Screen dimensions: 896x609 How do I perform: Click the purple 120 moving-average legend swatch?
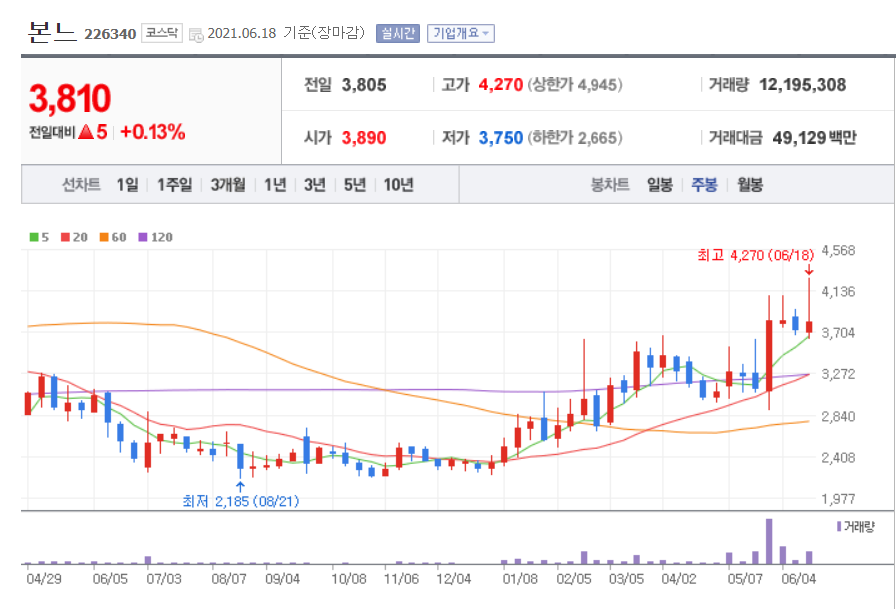143,237
